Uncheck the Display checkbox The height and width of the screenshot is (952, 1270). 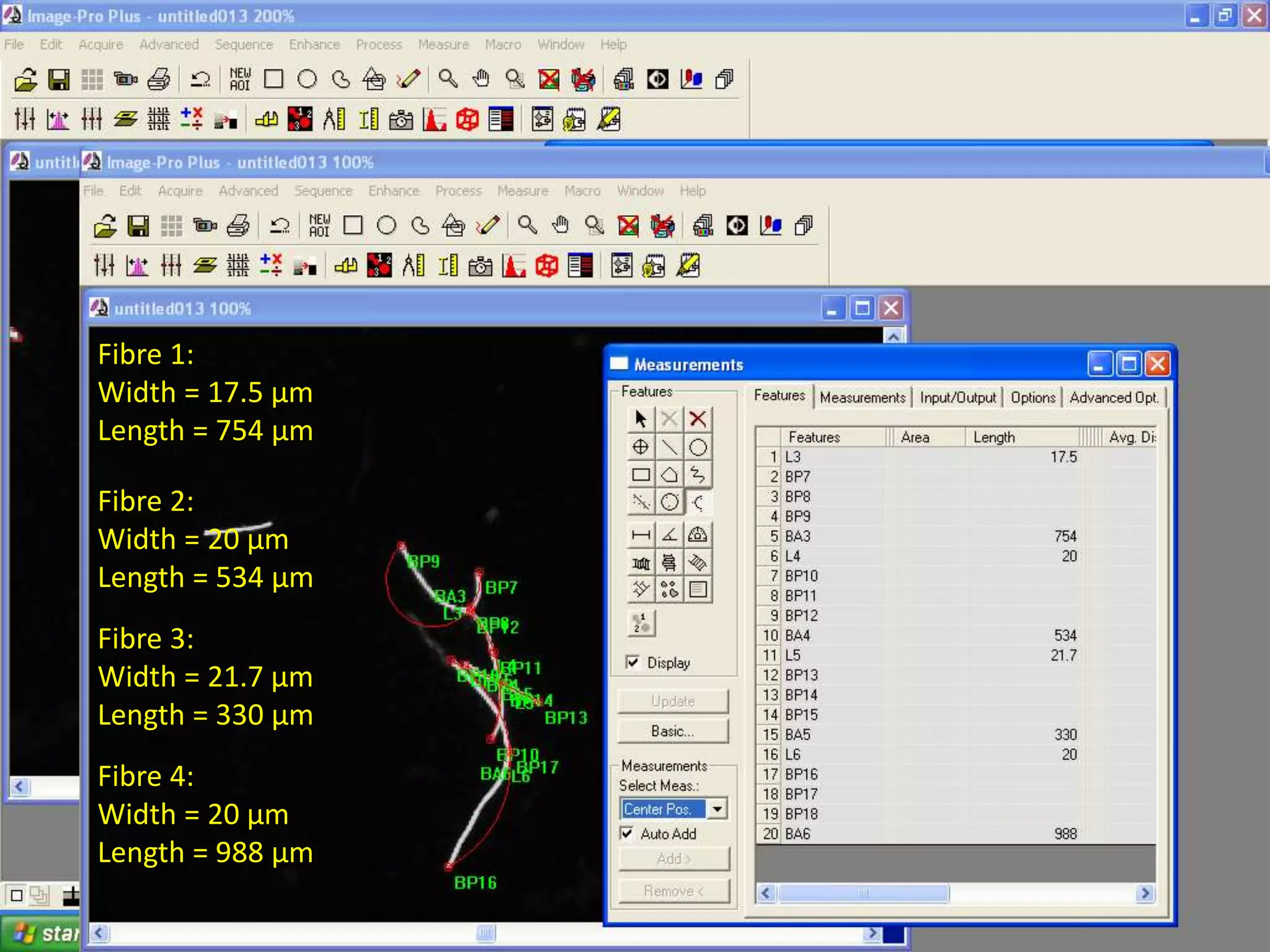click(633, 662)
